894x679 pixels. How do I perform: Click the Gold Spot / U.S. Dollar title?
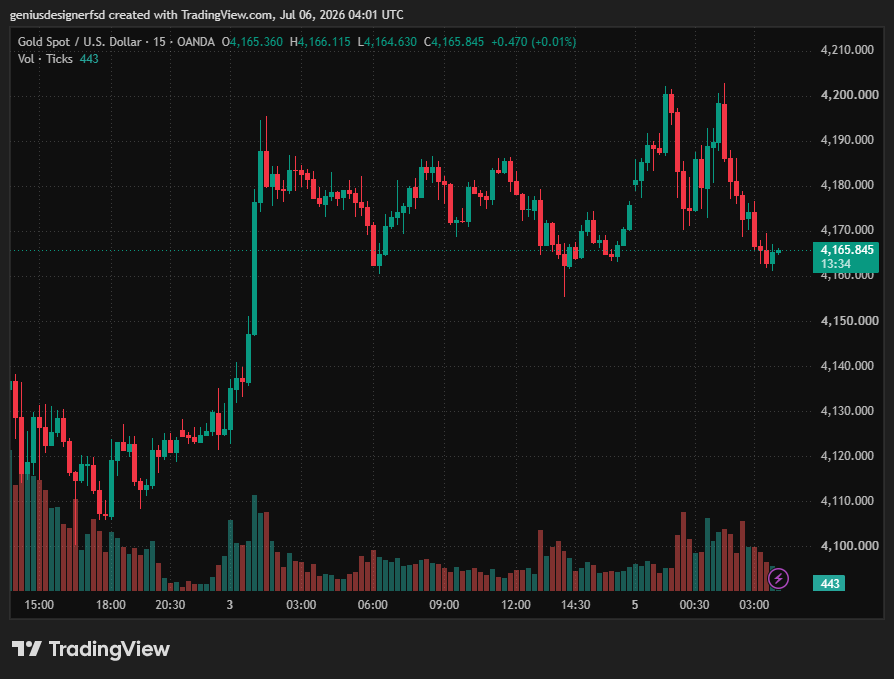[79, 42]
